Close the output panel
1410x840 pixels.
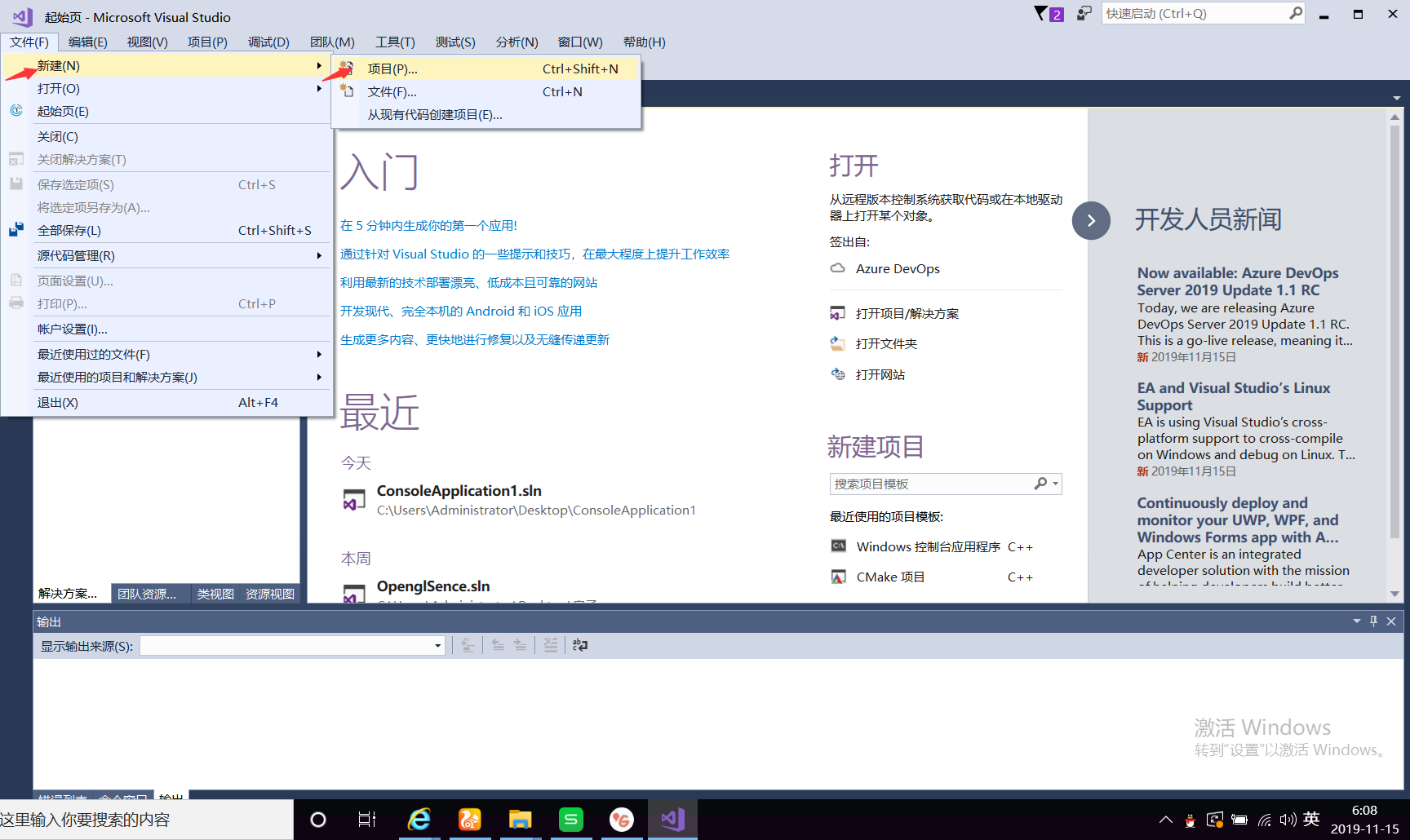(x=1391, y=621)
